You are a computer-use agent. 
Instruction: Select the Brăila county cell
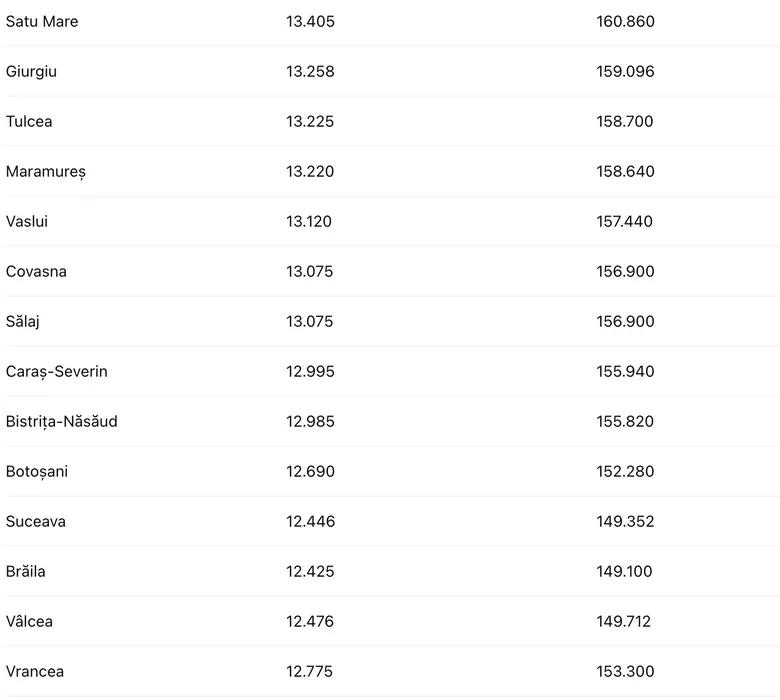(26, 572)
